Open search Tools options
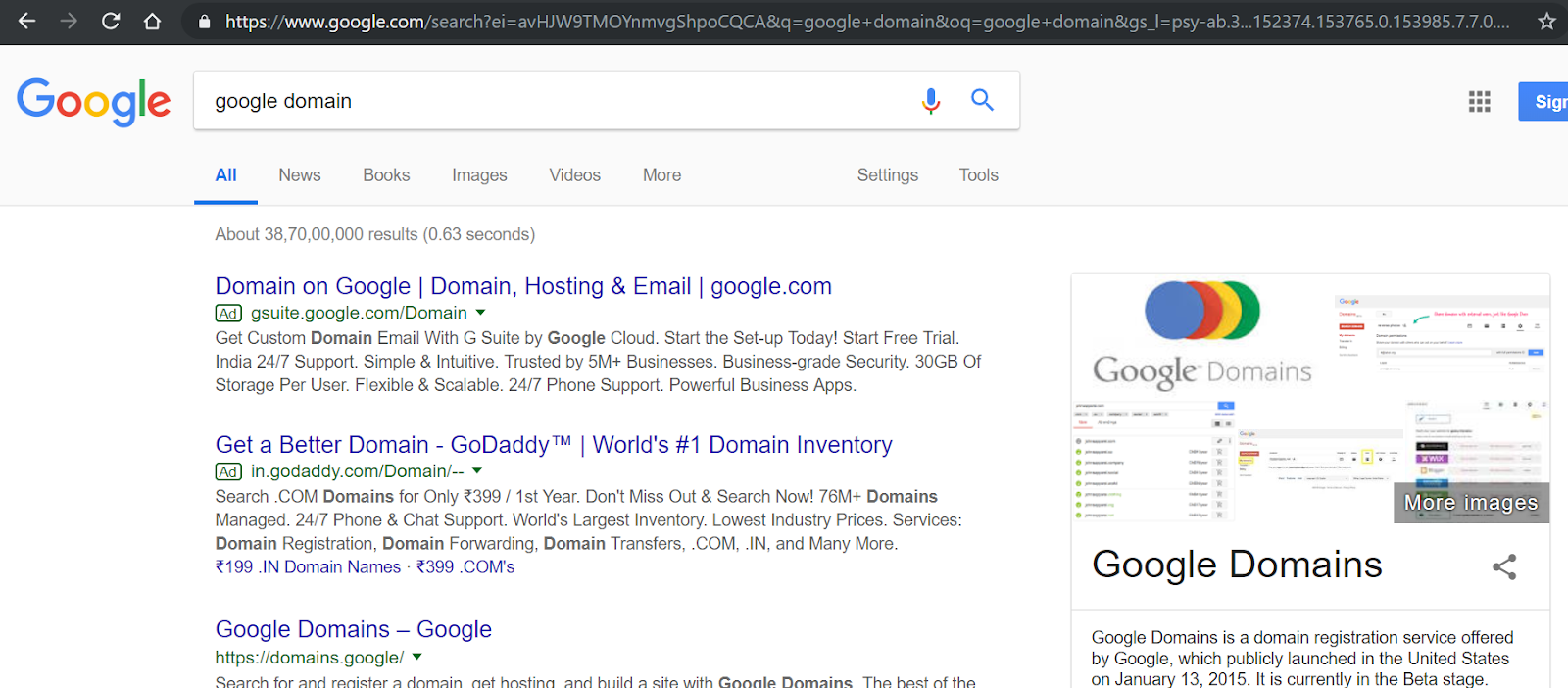 (978, 175)
